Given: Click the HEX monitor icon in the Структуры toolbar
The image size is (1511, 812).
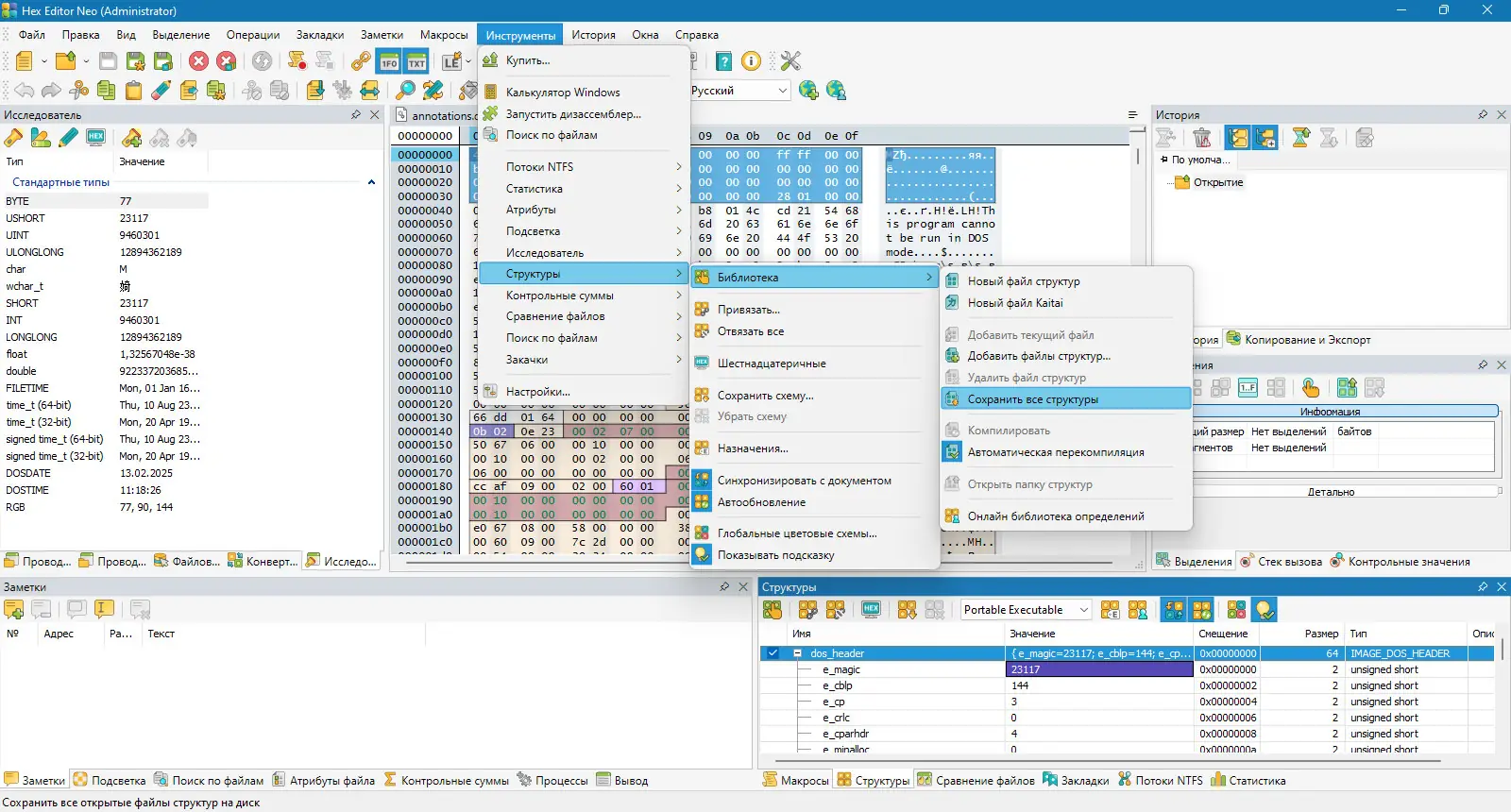Looking at the screenshot, I should (x=872, y=610).
